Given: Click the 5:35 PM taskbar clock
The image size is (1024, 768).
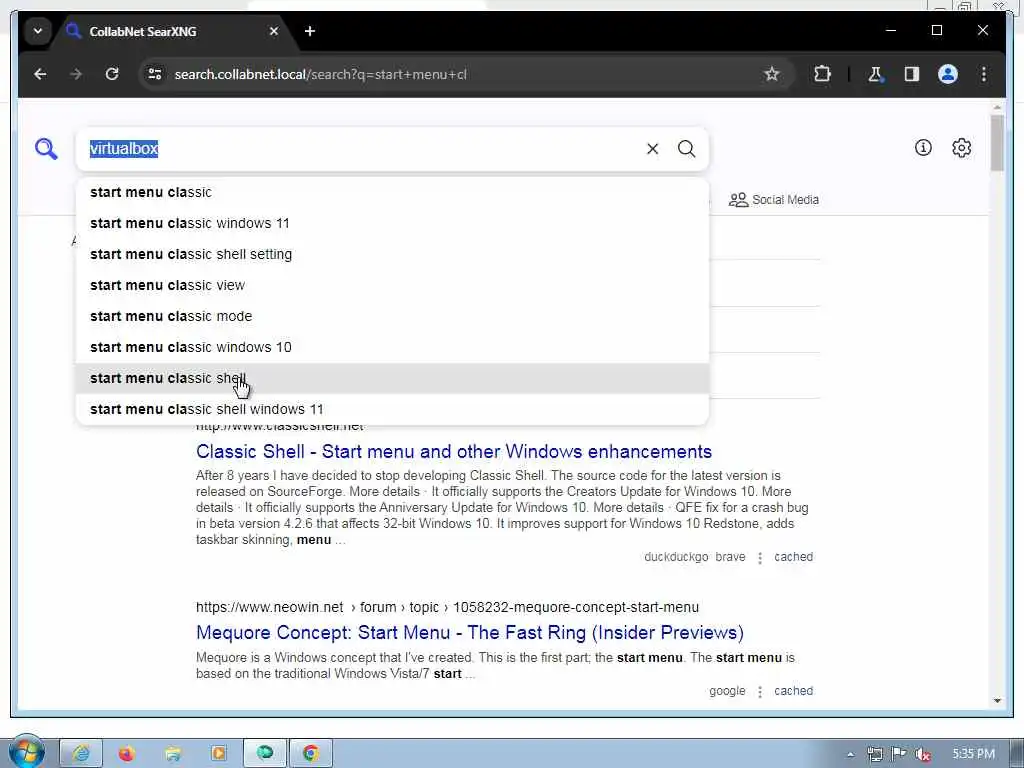Looking at the screenshot, I should click(973, 754).
